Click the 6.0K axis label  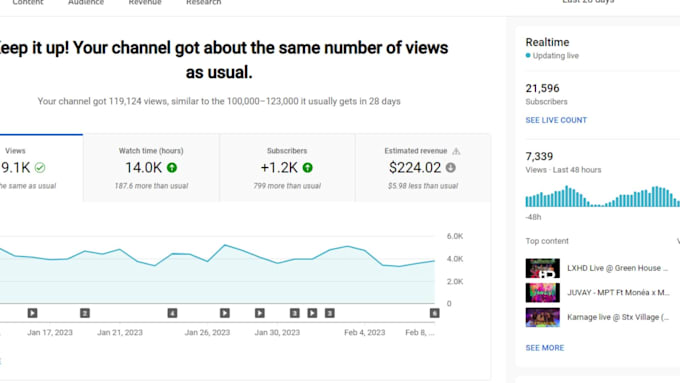(x=455, y=236)
